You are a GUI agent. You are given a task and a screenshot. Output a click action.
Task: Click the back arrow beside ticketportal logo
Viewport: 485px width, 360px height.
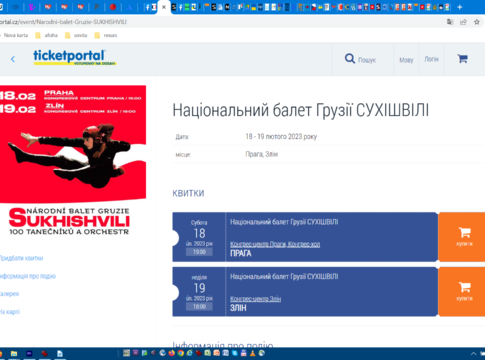coord(13,59)
